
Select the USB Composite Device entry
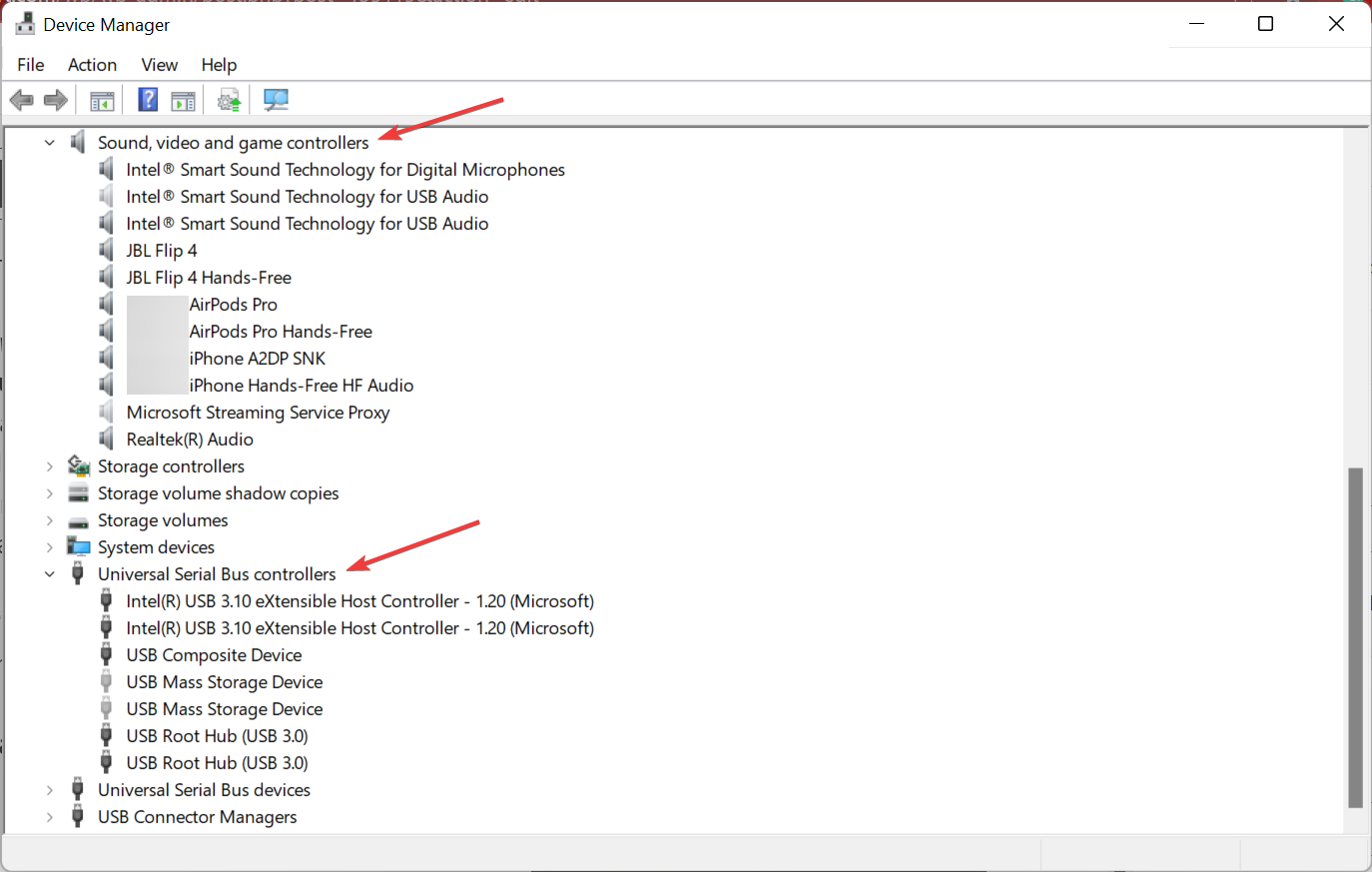click(214, 655)
